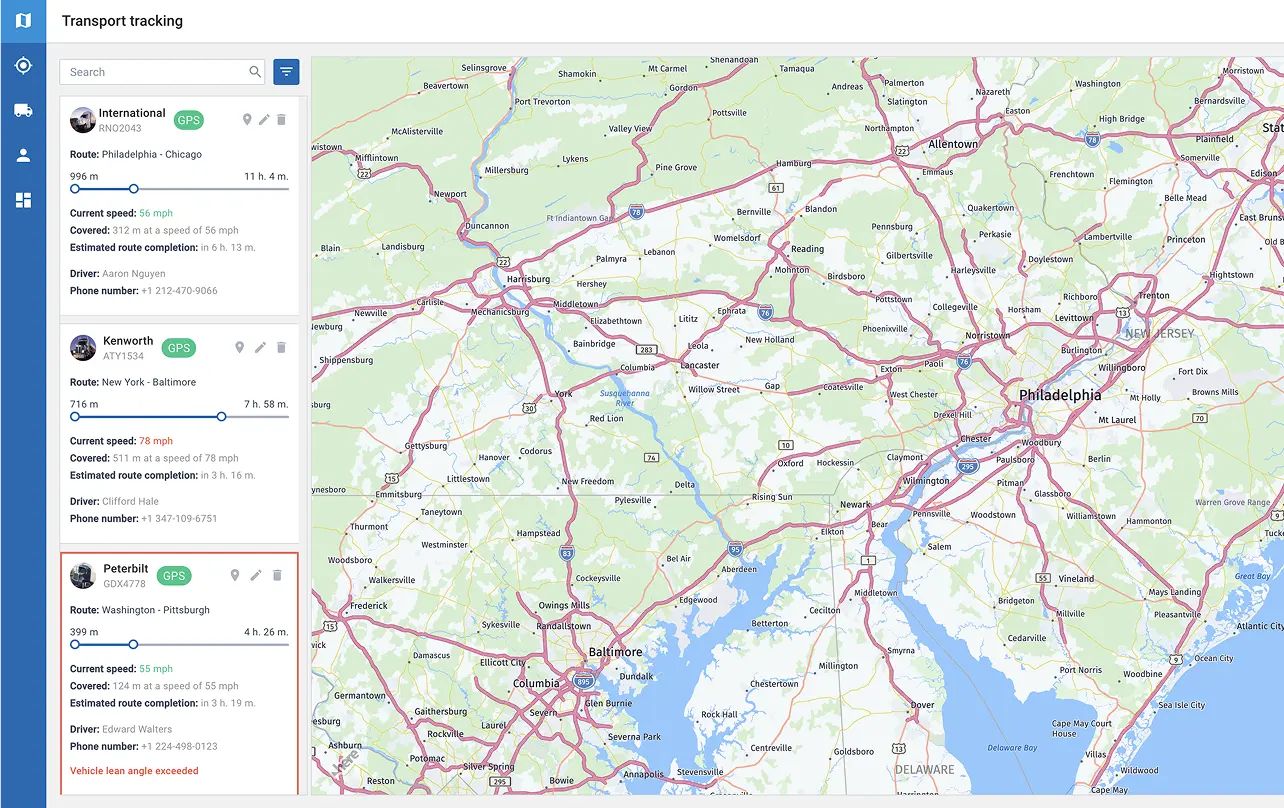Locate International truck on map
Screen dimensions: 1284x808
point(247,120)
